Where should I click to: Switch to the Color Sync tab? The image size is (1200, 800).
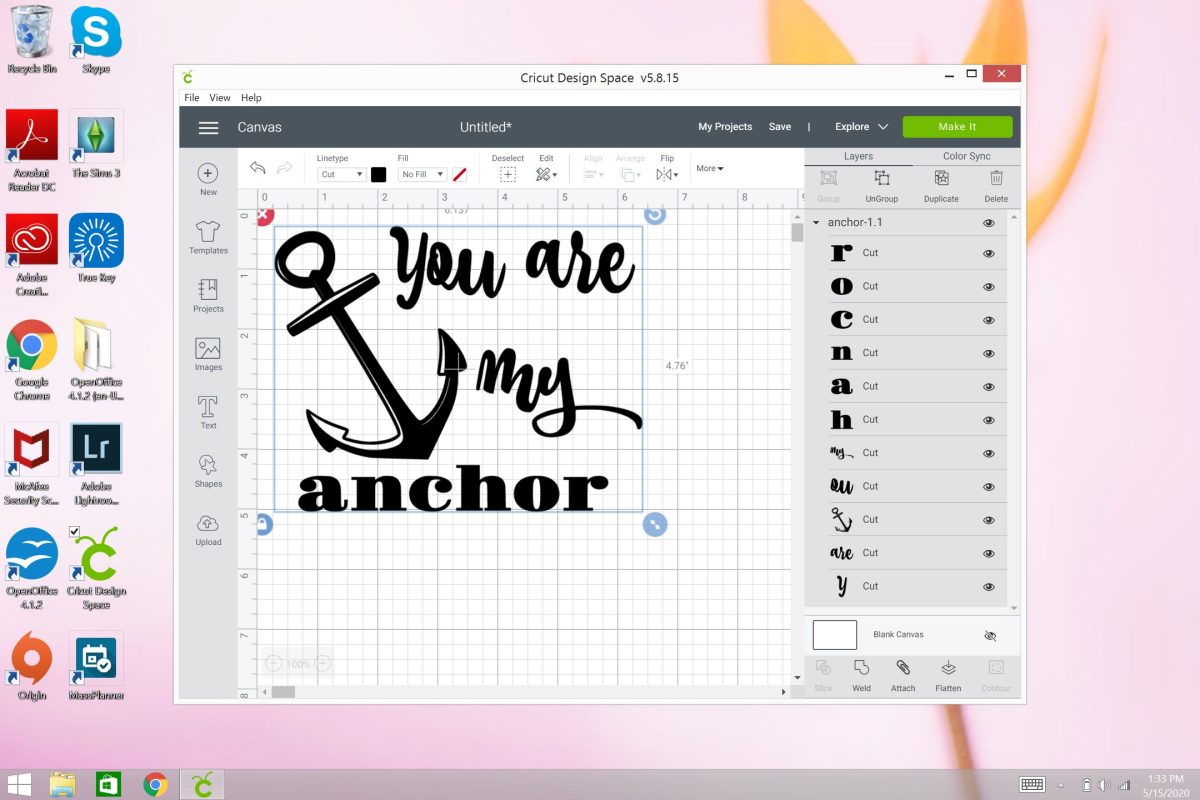pyautogui.click(x=966, y=156)
